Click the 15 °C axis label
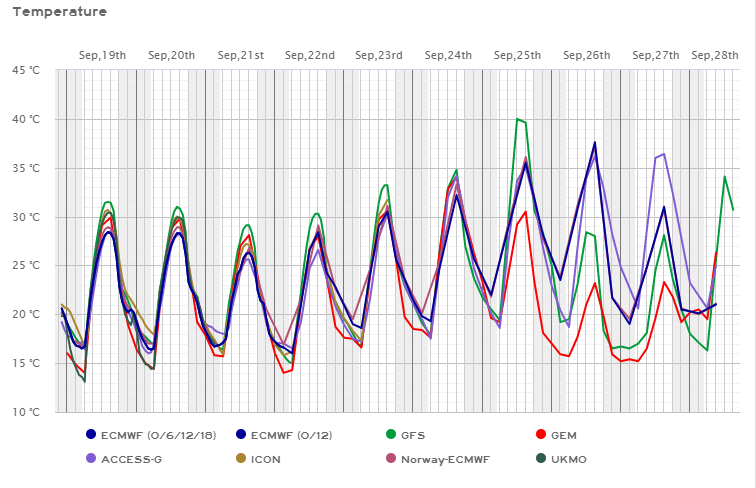This screenshot has height=488, width=756. pyautogui.click(x=26, y=363)
